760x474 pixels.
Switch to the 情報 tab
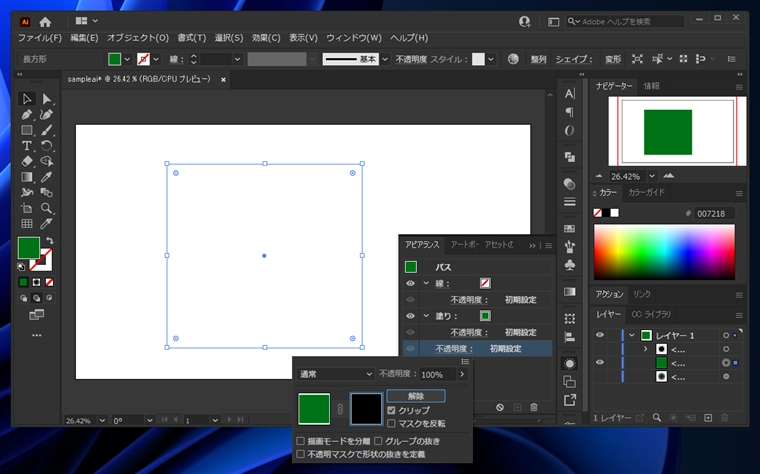[651, 86]
